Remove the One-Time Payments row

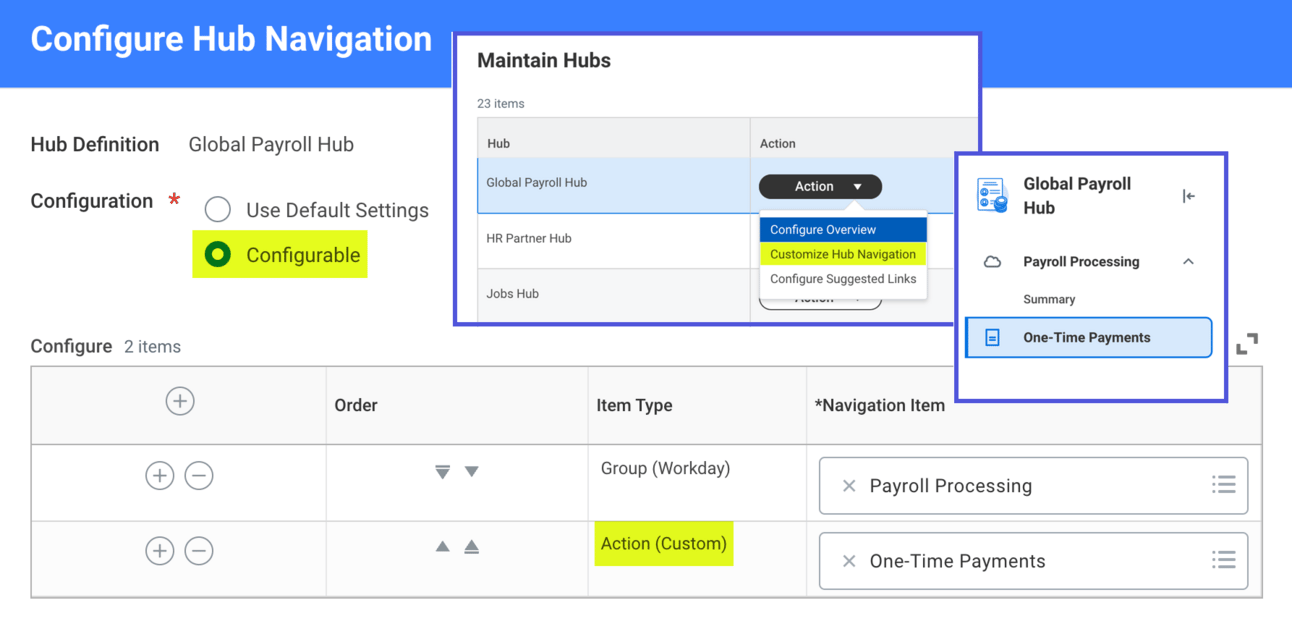pyautogui.click(x=199, y=550)
